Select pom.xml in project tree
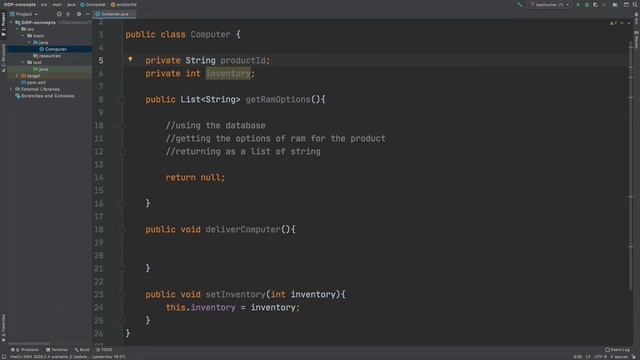 (x=33, y=82)
